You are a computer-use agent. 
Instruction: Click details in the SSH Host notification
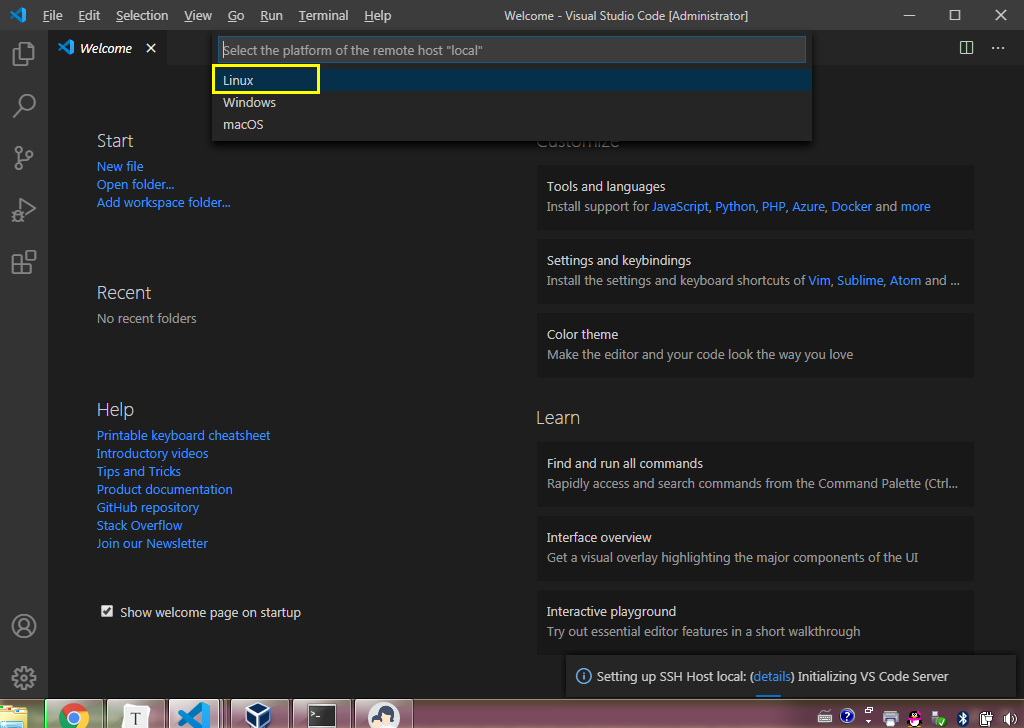[771, 677]
